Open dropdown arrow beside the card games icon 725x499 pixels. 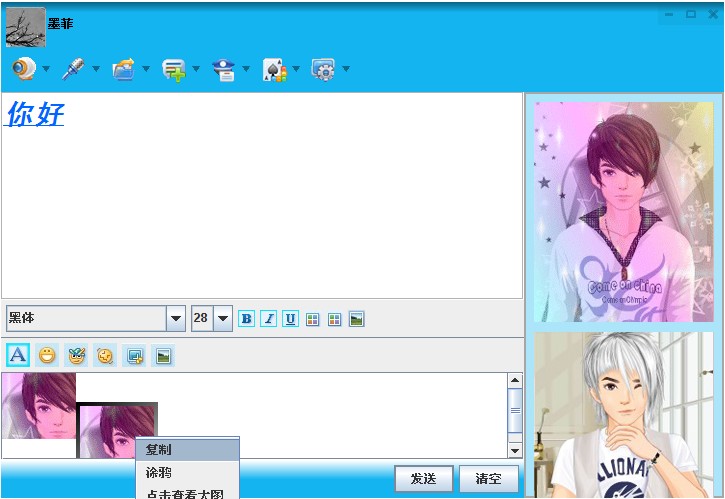tap(296, 69)
